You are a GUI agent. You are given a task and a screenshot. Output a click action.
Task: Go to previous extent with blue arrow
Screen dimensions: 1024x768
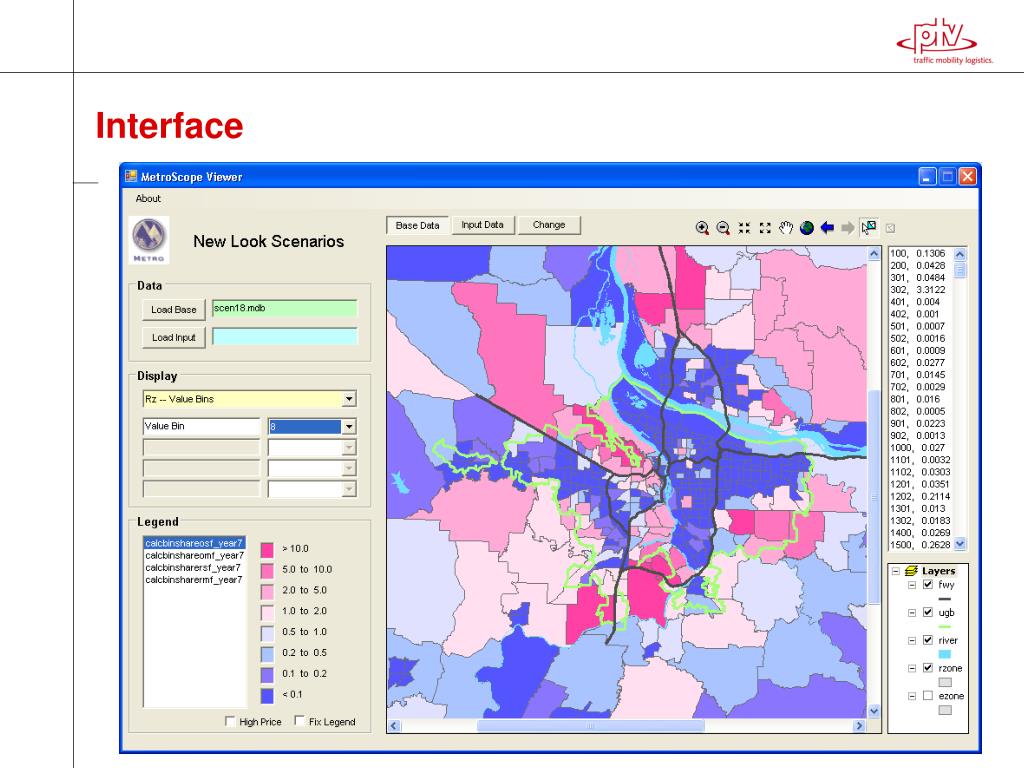[827, 227]
